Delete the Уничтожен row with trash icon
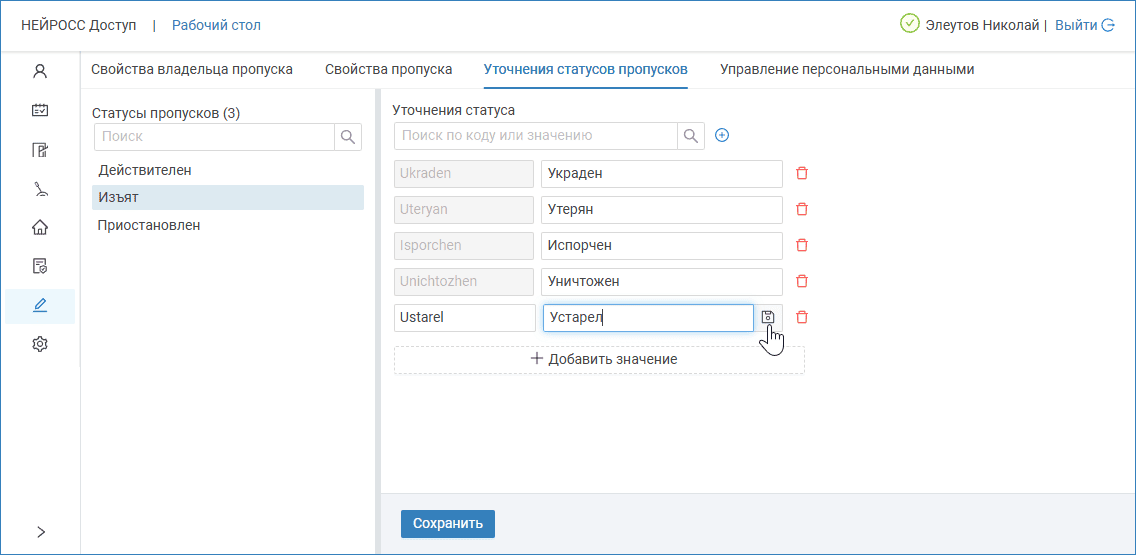This screenshot has width=1136, height=555. (x=801, y=281)
